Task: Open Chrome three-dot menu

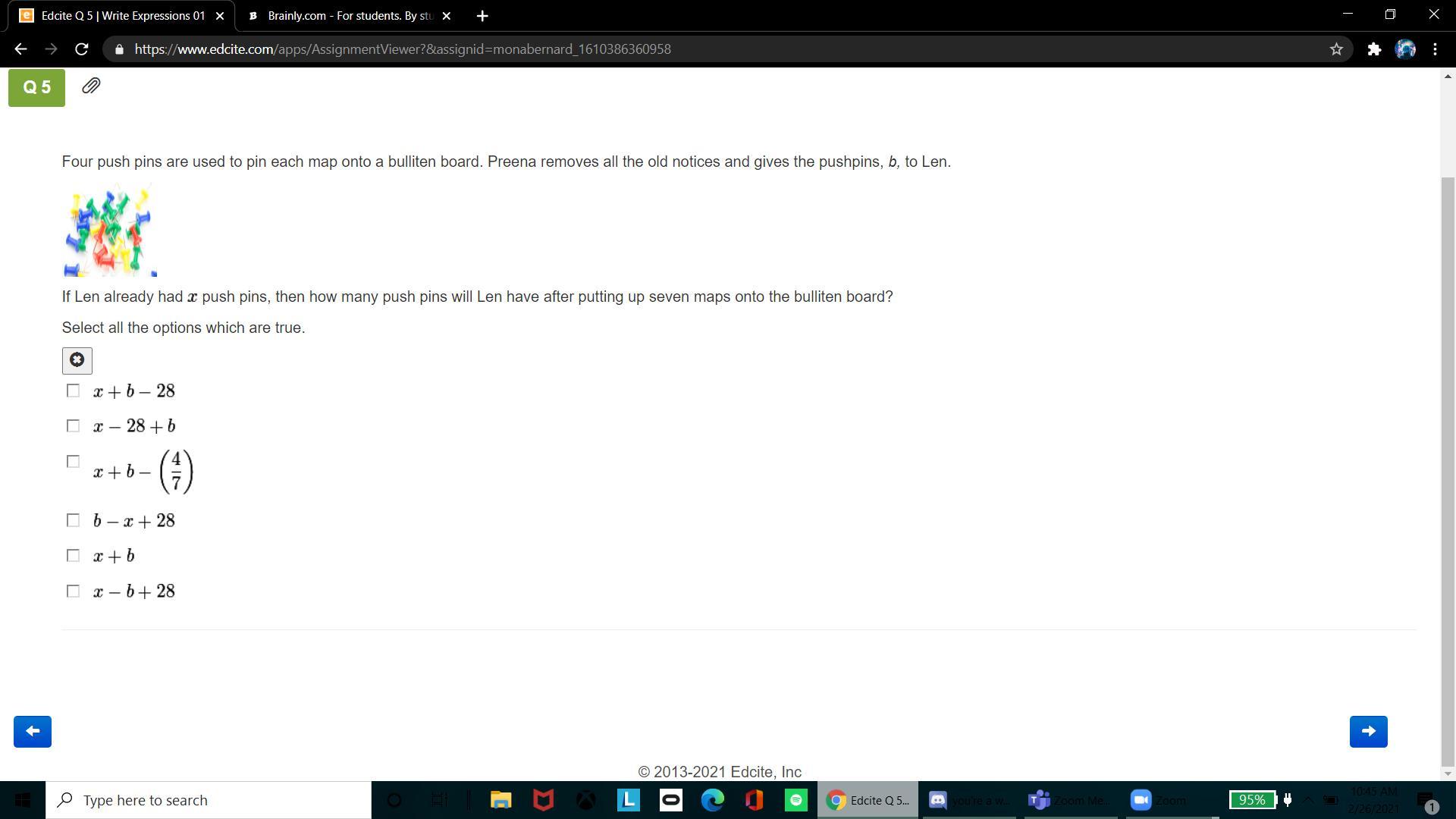Action: coord(1435,49)
